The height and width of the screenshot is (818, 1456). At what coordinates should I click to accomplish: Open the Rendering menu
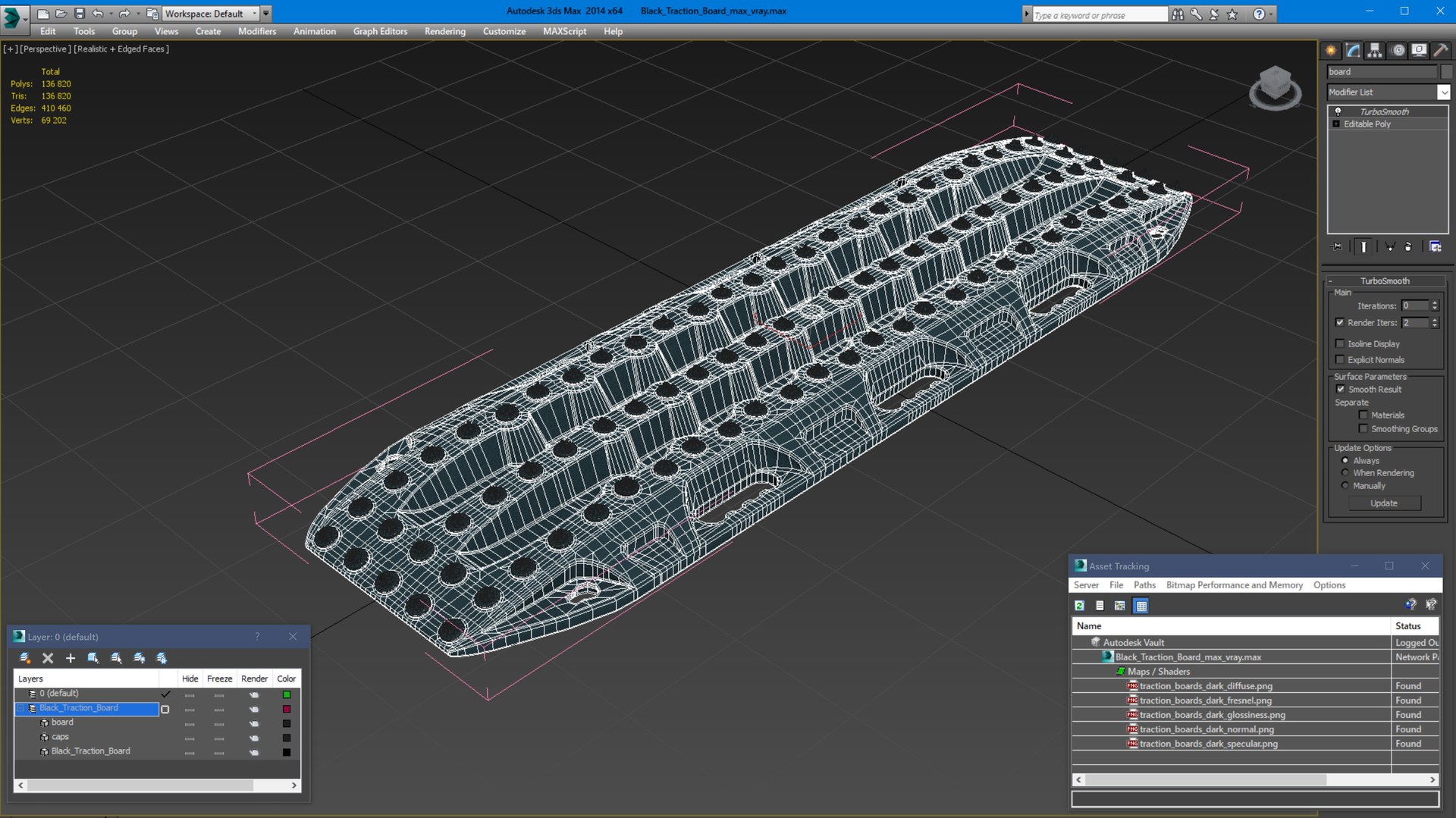coord(444,31)
